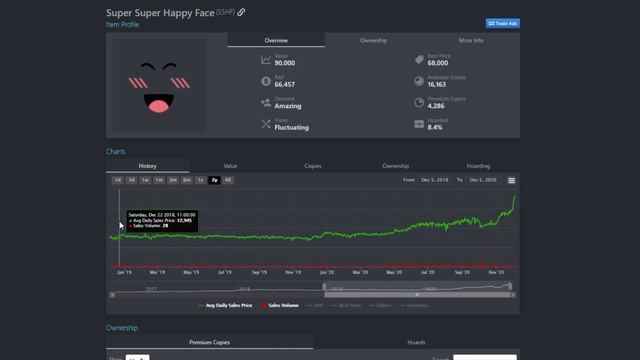Click the ownership Search input box
The height and width of the screenshot is (360, 640).
485,358
